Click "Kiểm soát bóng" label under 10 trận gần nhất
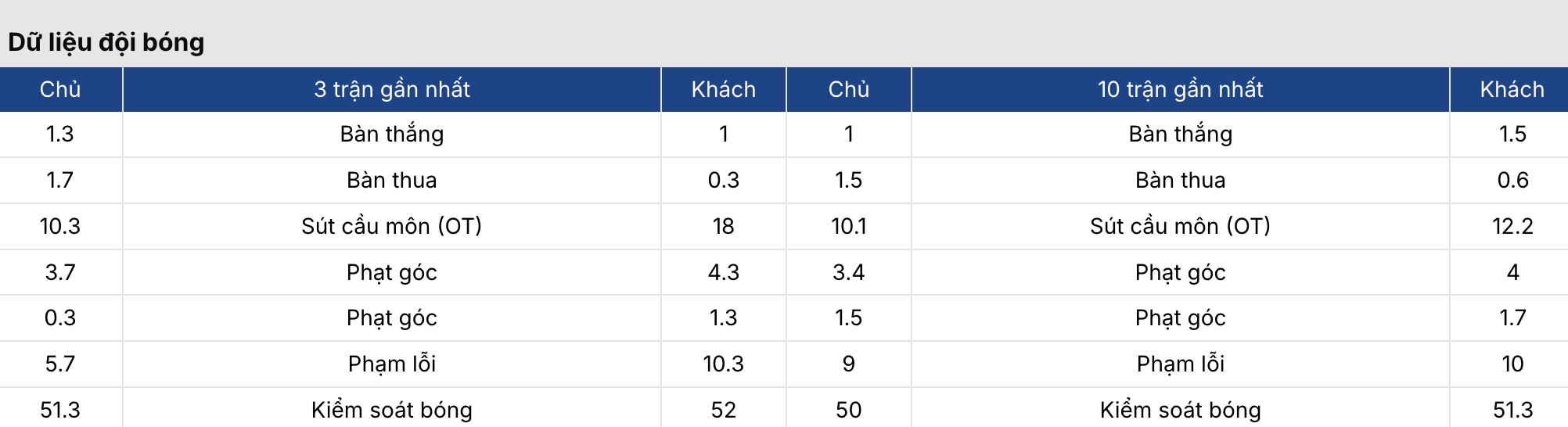Viewport: 1568px width, 427px height. (1180, 410)
